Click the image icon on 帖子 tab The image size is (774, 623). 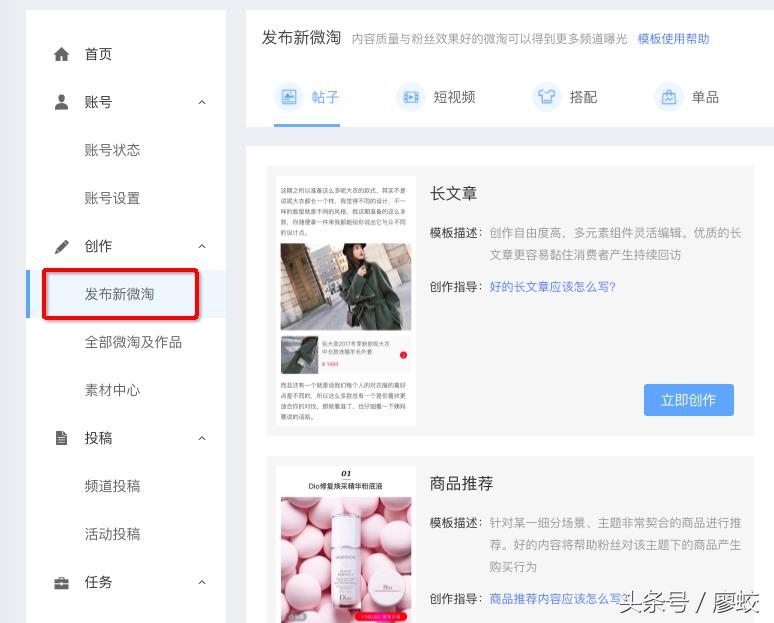[289, 97]
